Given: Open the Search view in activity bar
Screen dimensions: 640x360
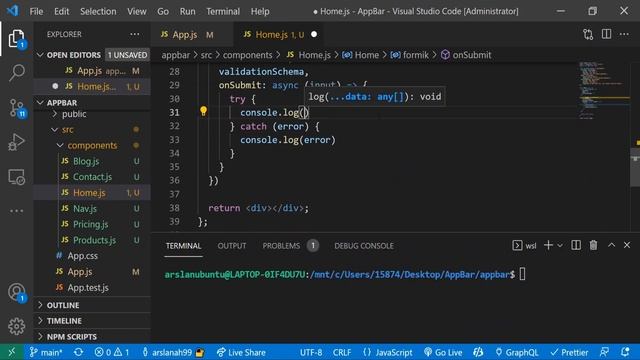Looking at the screenshot, I should [17, 73].
